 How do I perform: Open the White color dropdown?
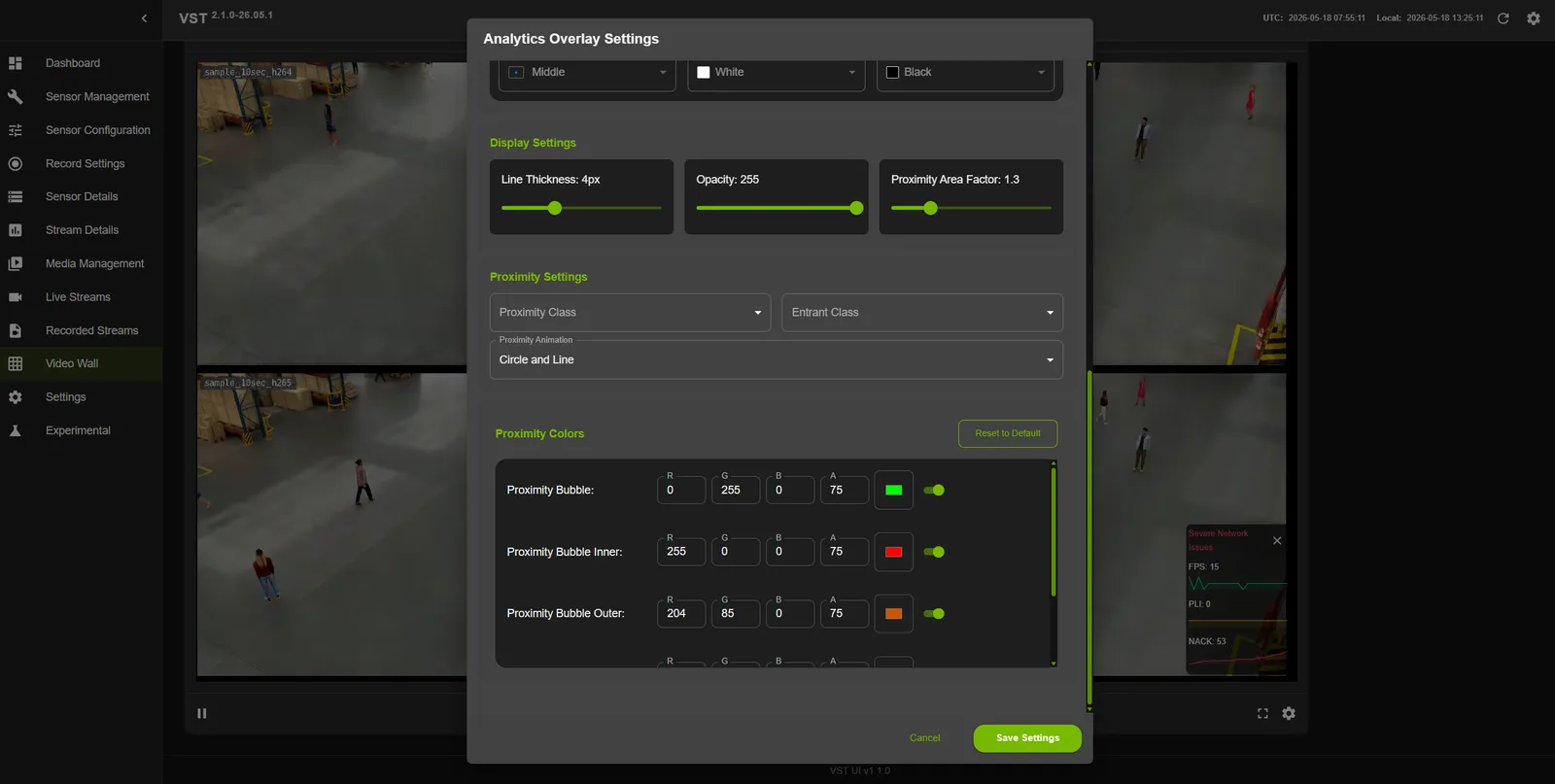click(x=777, y=73)
